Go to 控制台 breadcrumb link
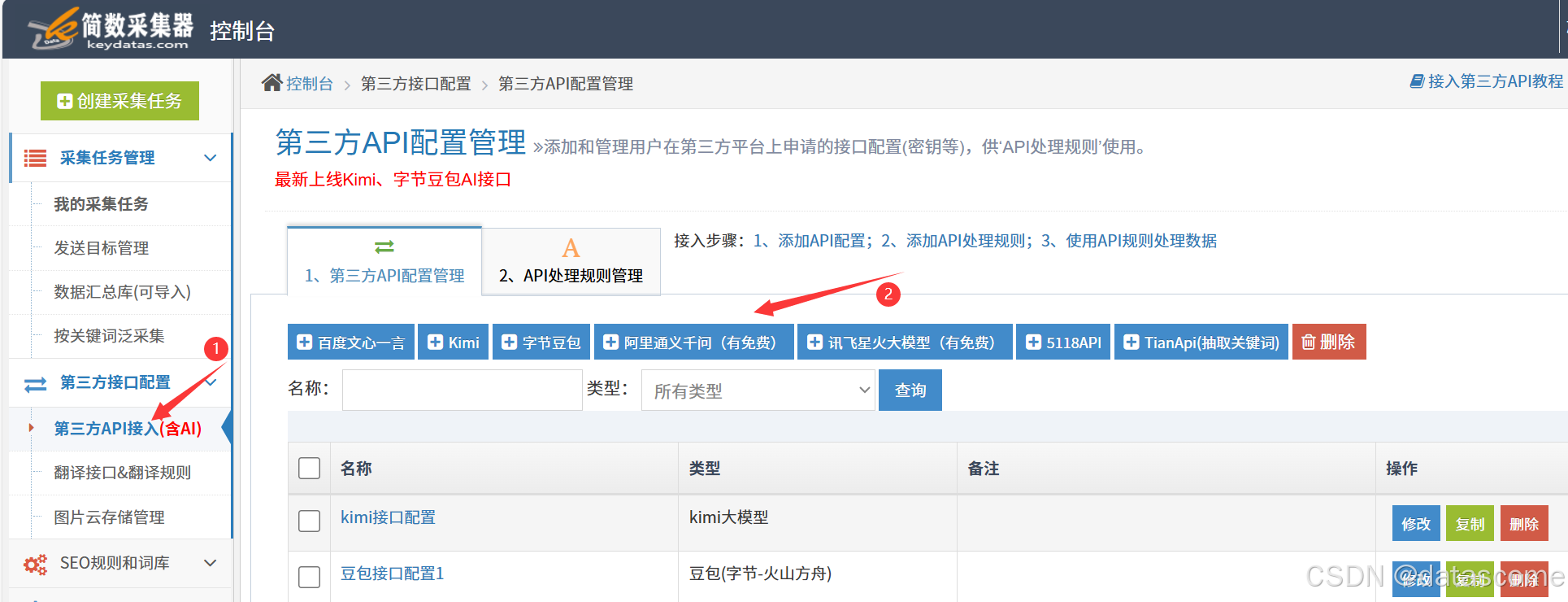1568x602 pixels. tap(310, 84)
